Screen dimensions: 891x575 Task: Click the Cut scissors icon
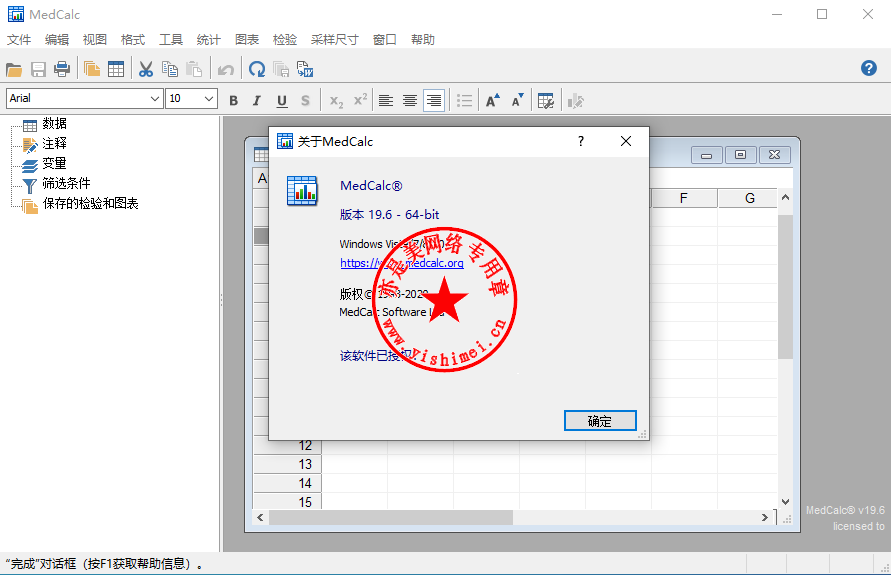pos(146,69)
